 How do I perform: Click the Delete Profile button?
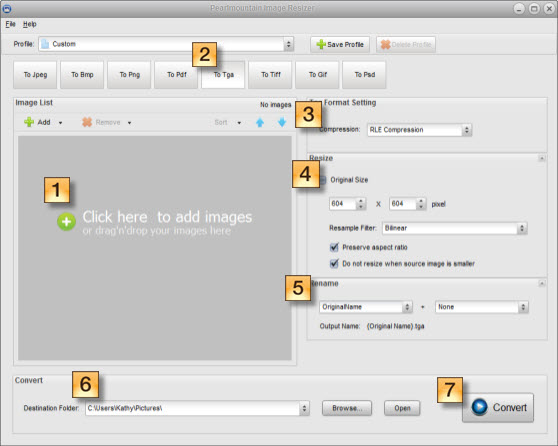(406, 44)
